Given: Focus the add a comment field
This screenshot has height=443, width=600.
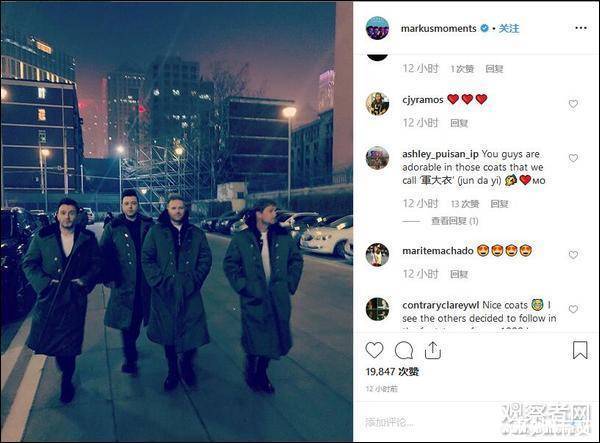Looking at the screenshot, I should coord(432,422).
